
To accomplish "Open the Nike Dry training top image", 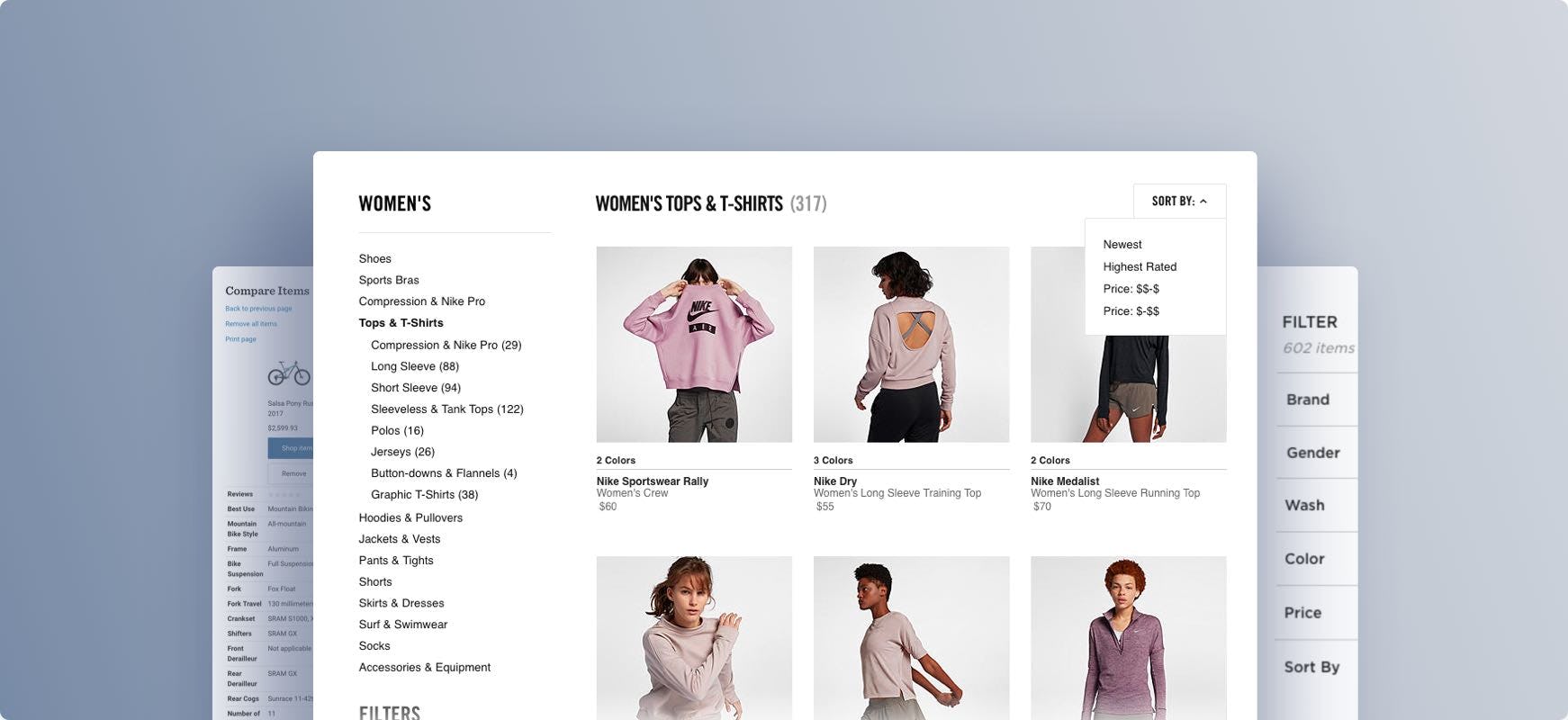I will tap(911, 345).
